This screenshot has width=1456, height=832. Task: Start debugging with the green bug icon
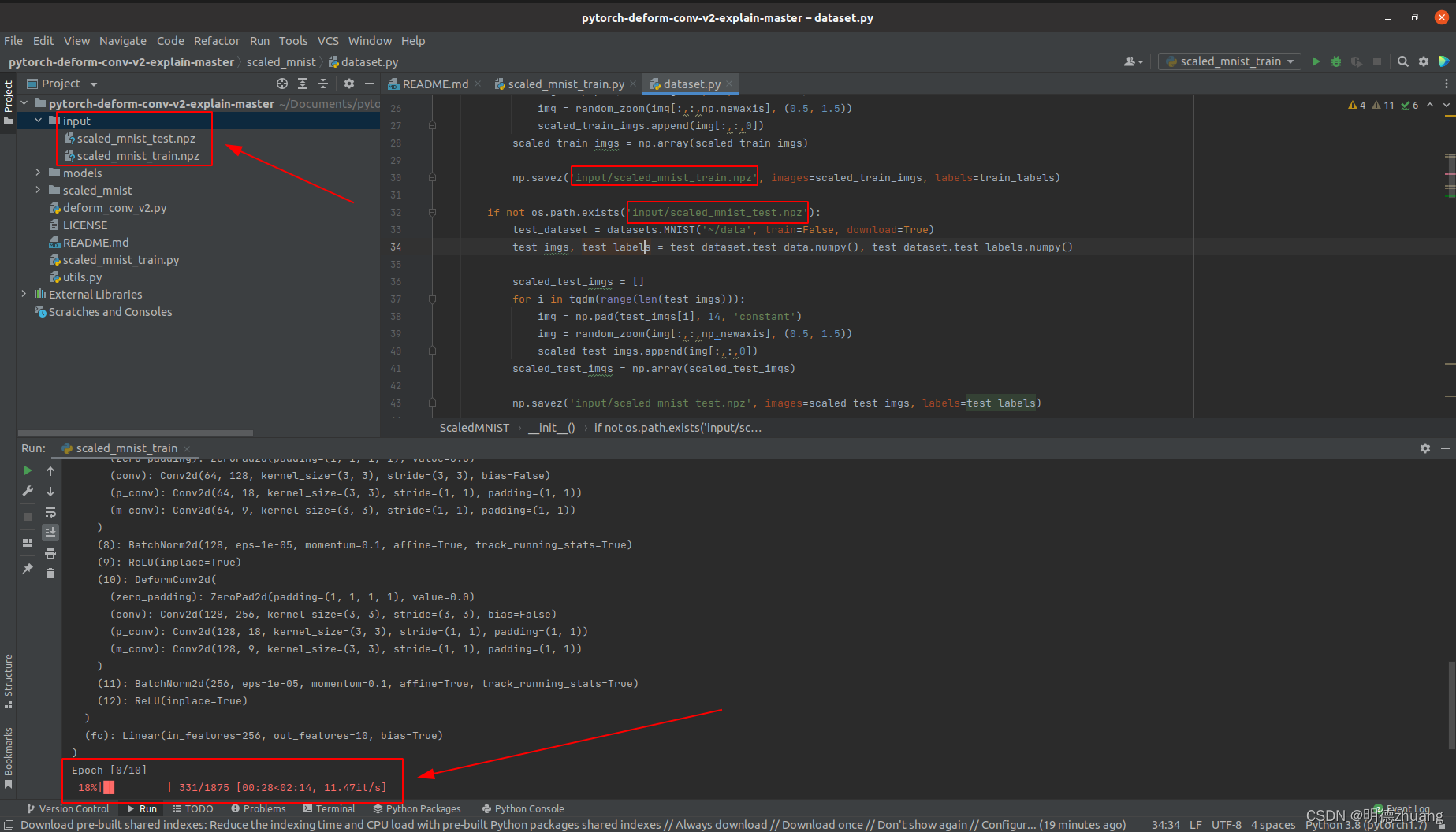(1336, 61)
